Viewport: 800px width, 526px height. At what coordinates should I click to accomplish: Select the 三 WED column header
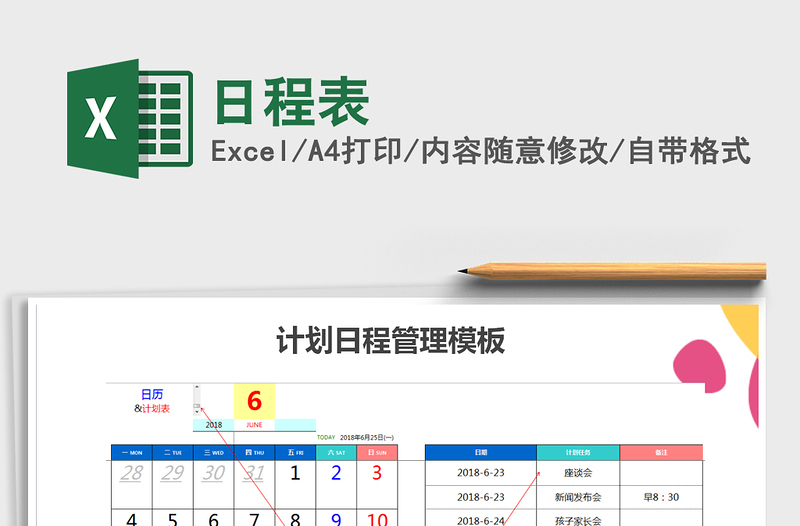214,453
